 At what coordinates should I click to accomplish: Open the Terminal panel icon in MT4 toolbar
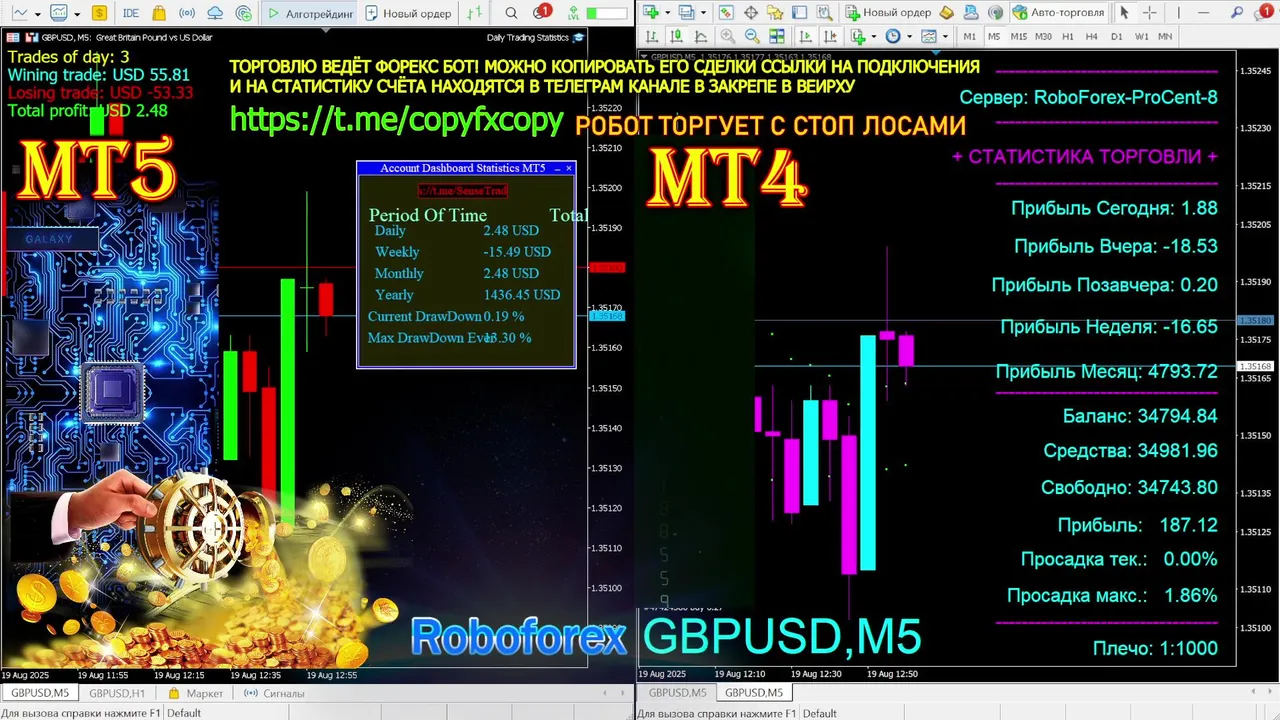coord(799,12)
